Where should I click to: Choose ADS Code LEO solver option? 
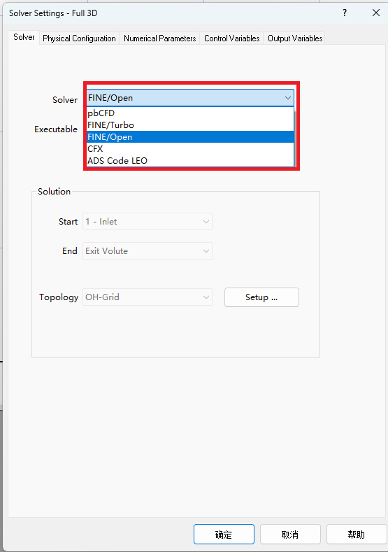(190, 161)
